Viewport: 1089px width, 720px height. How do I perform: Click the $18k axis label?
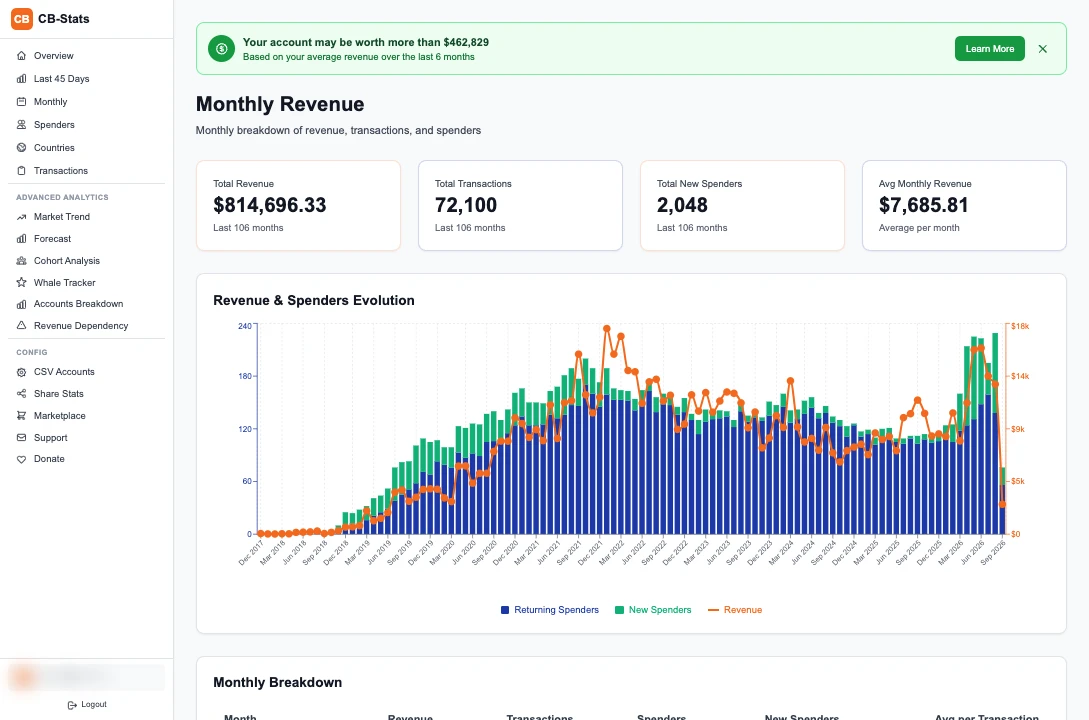1020,326
